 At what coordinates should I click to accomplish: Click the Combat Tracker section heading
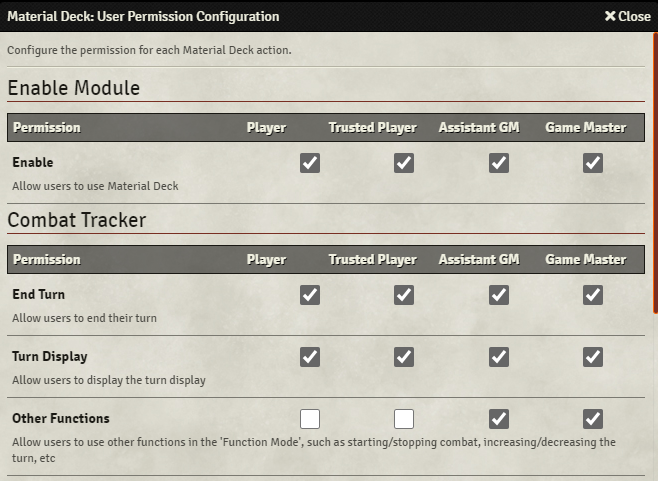tap(77, 220)
